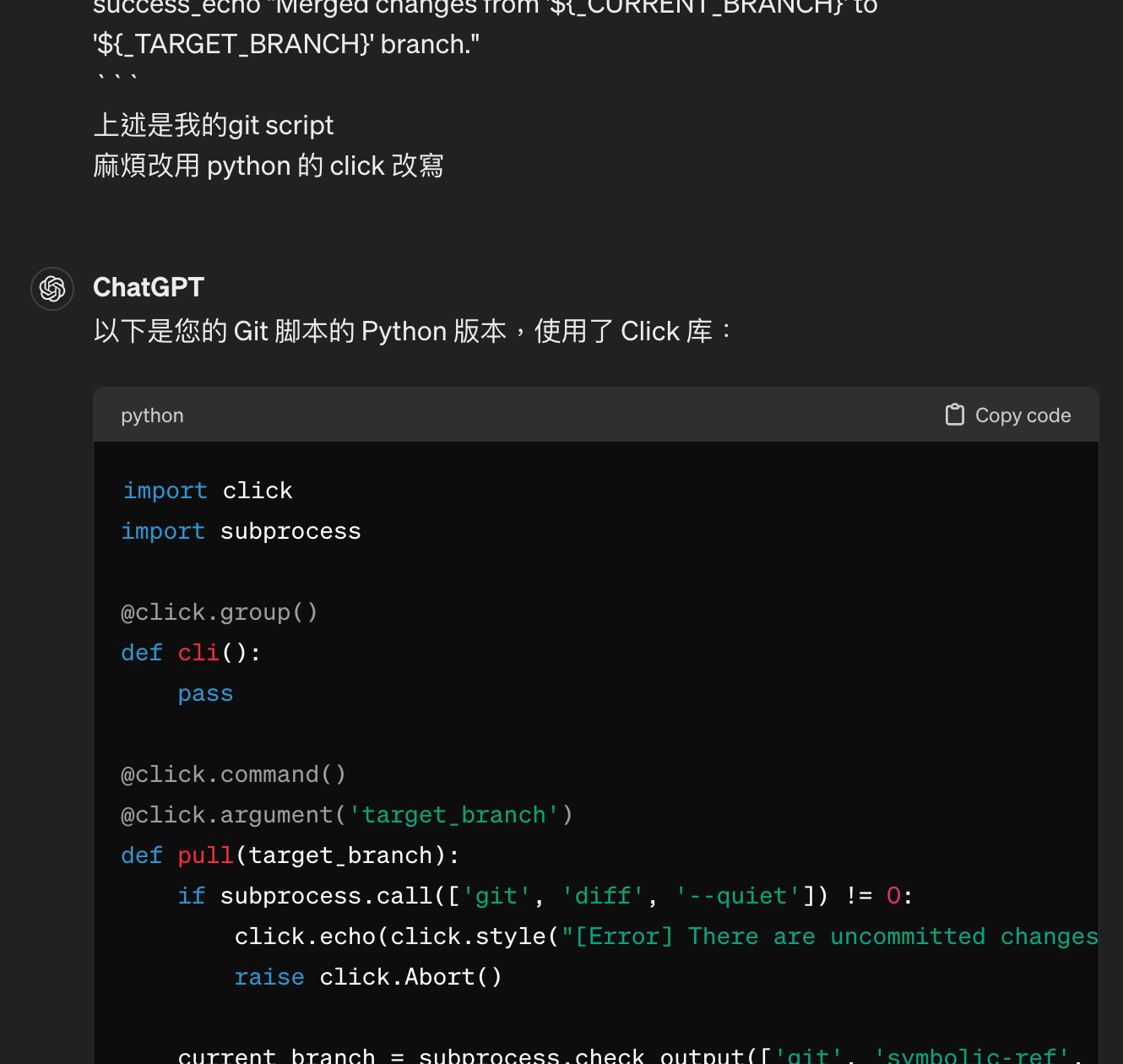1123x1064 pixels.
Task: Click the @click.group() decorator
Action: point(220,612)
